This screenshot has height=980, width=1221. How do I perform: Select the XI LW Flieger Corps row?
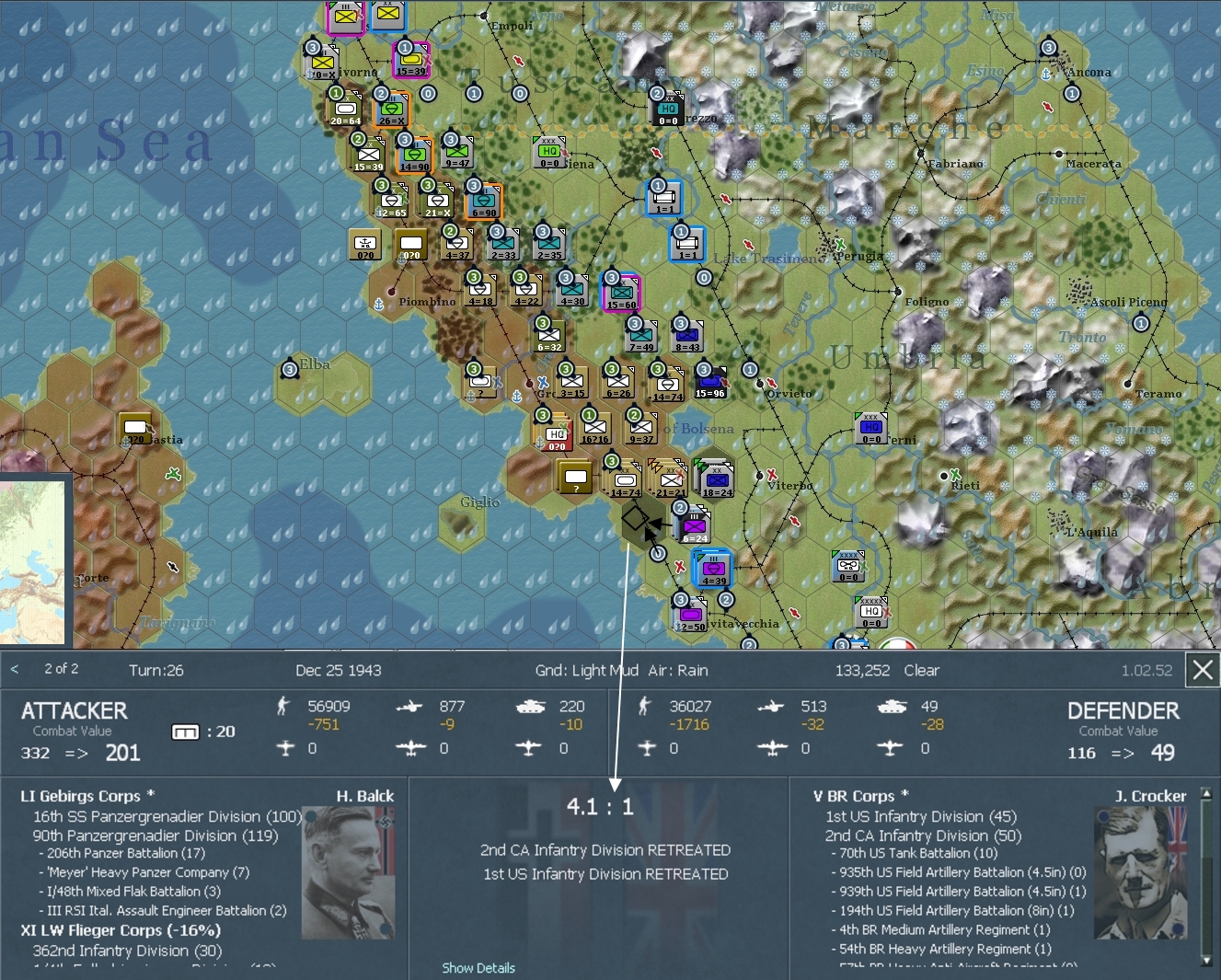[x=121, y=930]
